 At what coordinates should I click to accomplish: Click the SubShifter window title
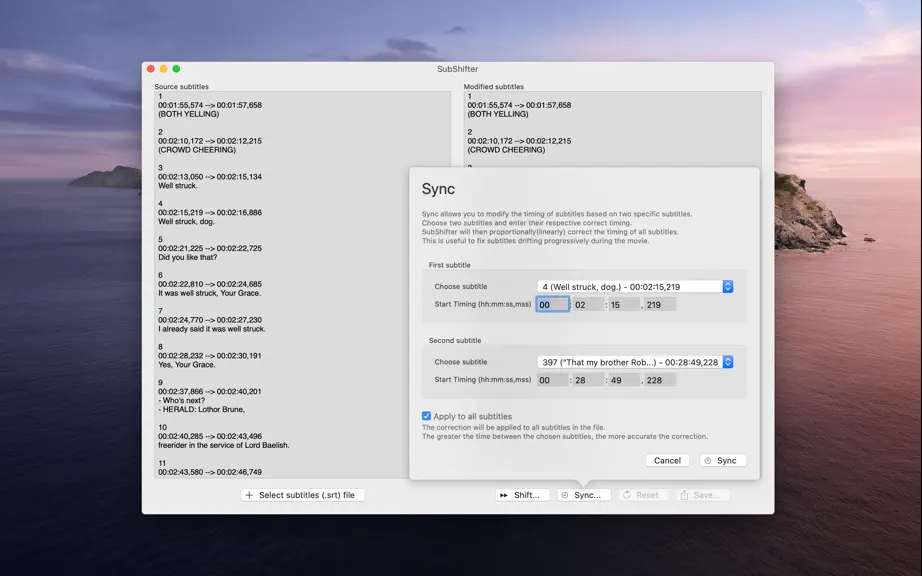click(457, 69)
